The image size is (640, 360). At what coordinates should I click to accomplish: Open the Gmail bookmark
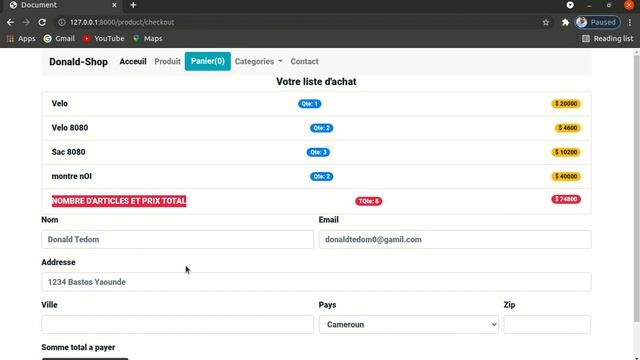coord(59,38)
